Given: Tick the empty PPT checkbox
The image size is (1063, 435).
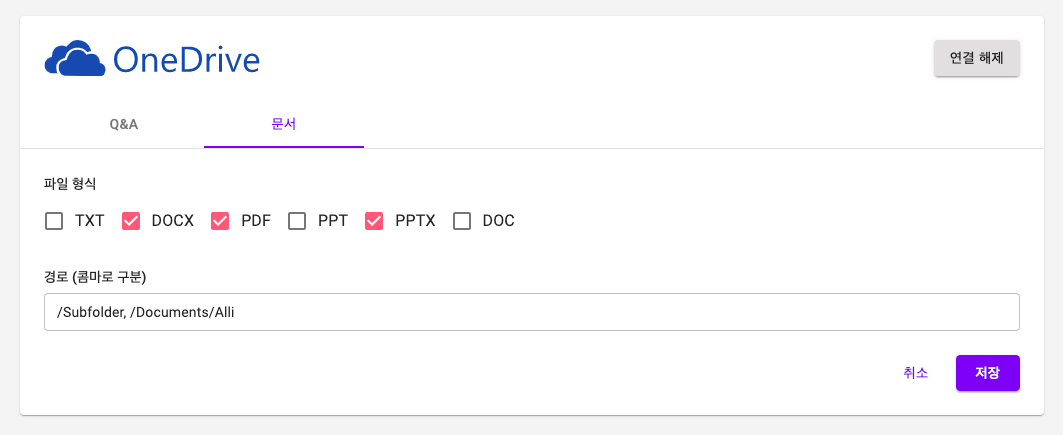Looking at the screenshot, I should [297, 221].
